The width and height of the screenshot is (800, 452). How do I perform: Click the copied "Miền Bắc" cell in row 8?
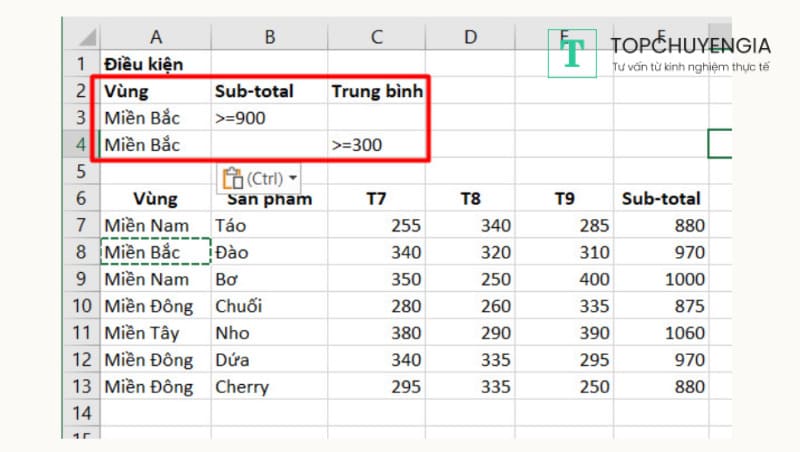tap(155, 252)
